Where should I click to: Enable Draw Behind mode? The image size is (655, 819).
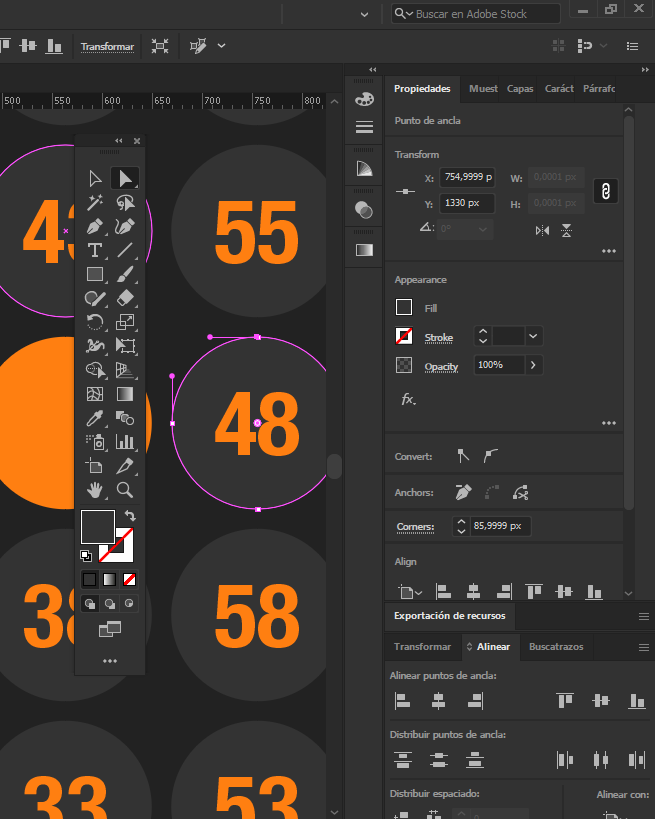(110, 604)
